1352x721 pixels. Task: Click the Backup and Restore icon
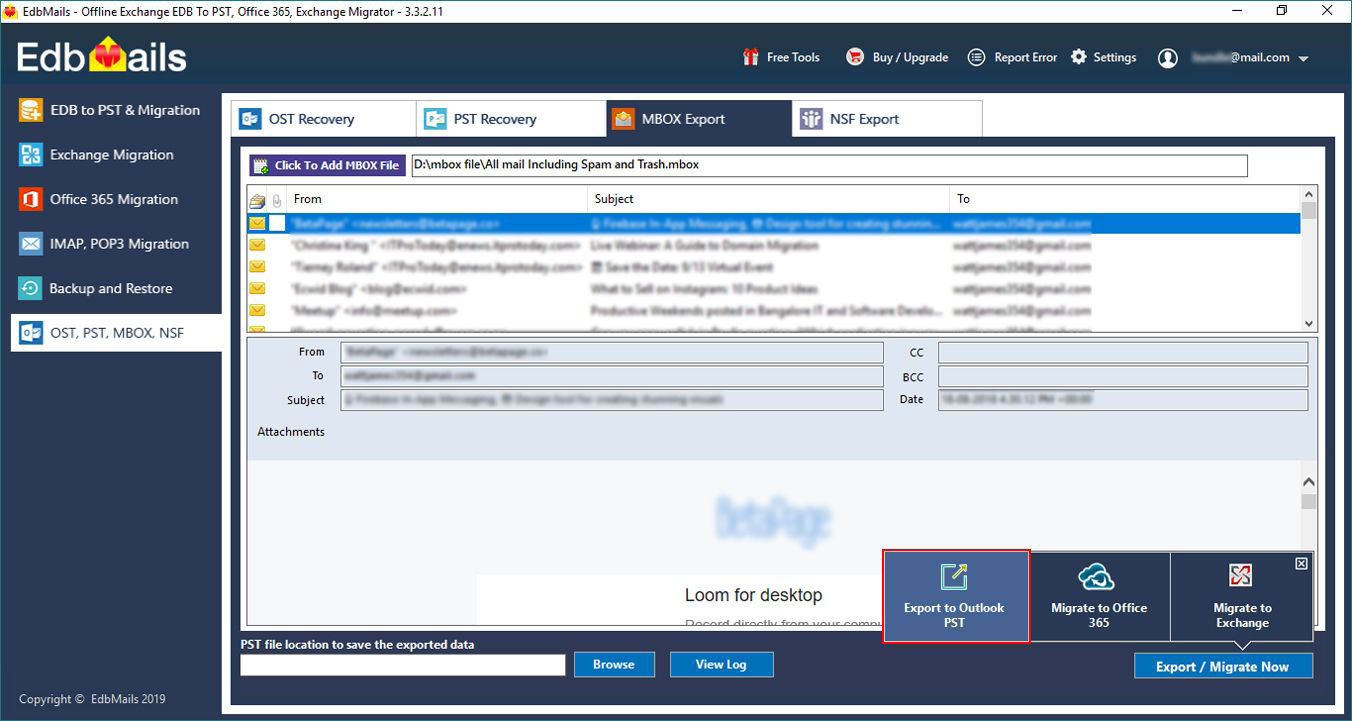pyautogui.click(x=31, y=288)
